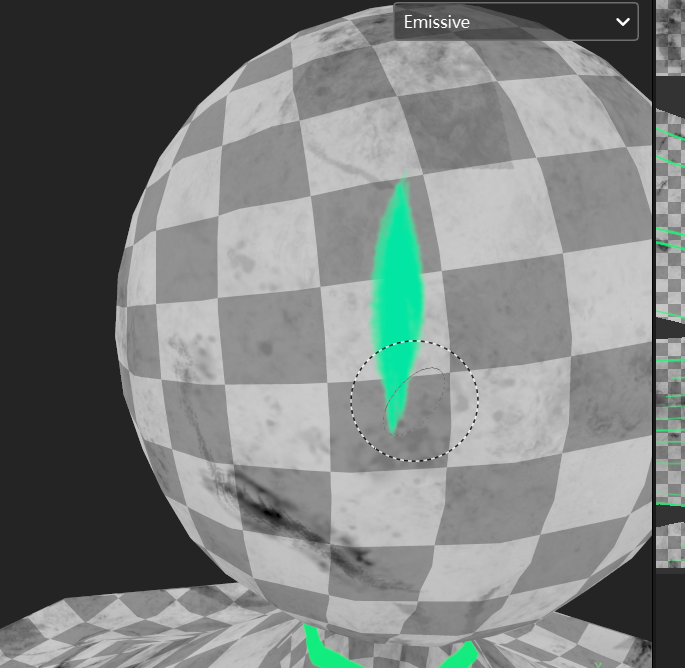The image size is (685, 668).
Task: Click the Emissive label text
Action: 437,21
